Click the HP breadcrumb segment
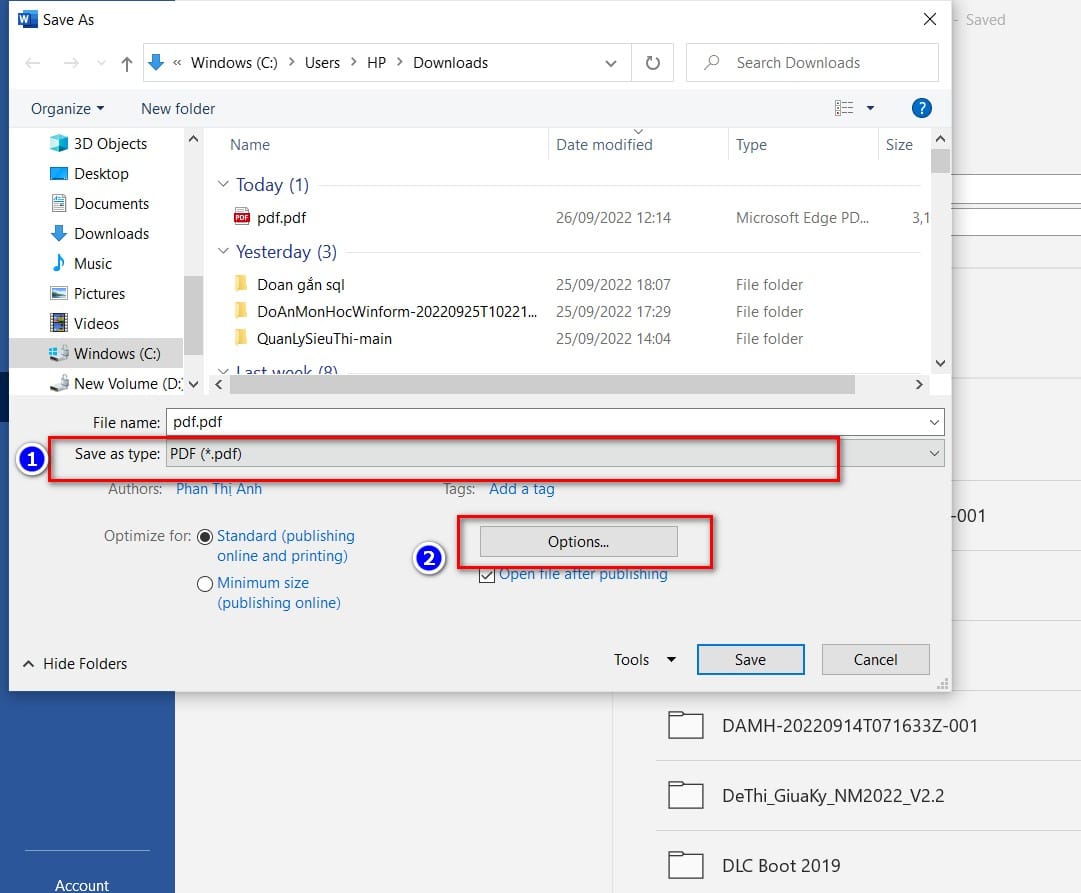This screenshot has height=893, width=1081. coord(376,63)
